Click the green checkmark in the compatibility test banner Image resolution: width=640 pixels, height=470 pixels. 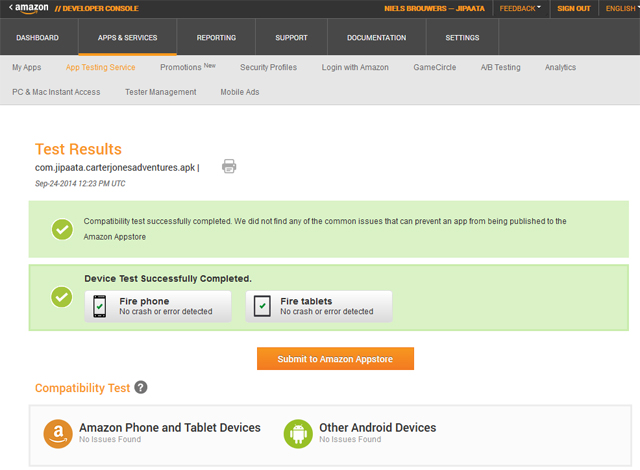pos(62,229)
